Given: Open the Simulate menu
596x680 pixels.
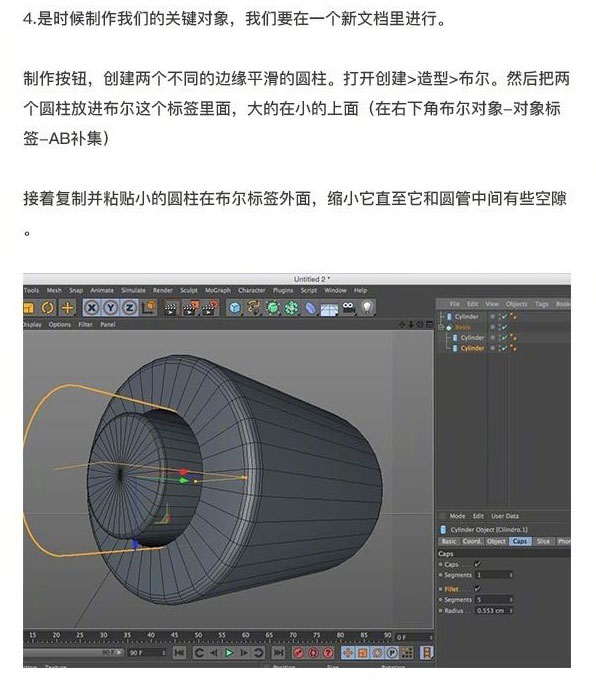Looking at the screenshot, I should tap(133, 290).
